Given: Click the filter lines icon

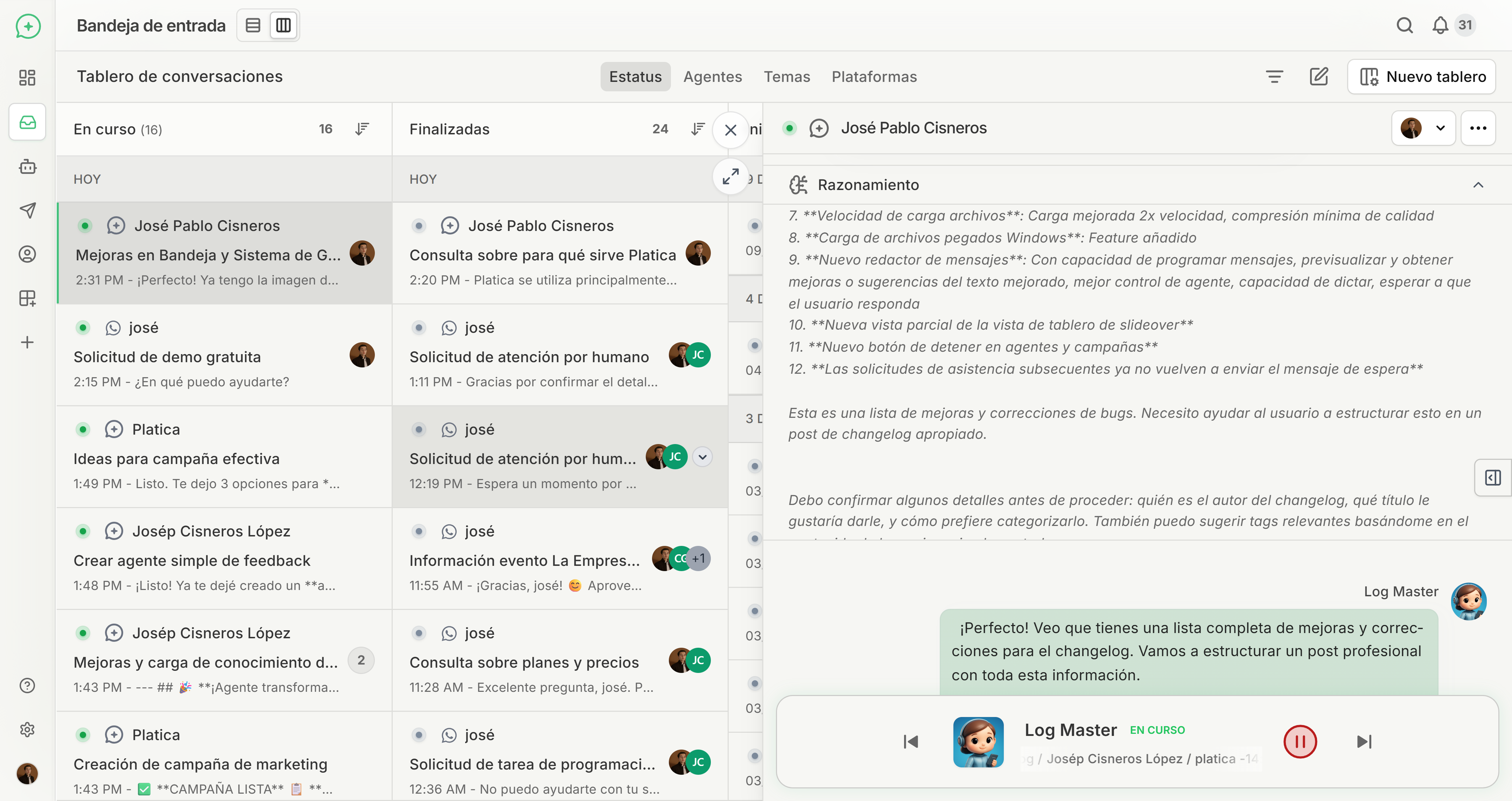Looking at the screenshot, I should (1274, 76).
